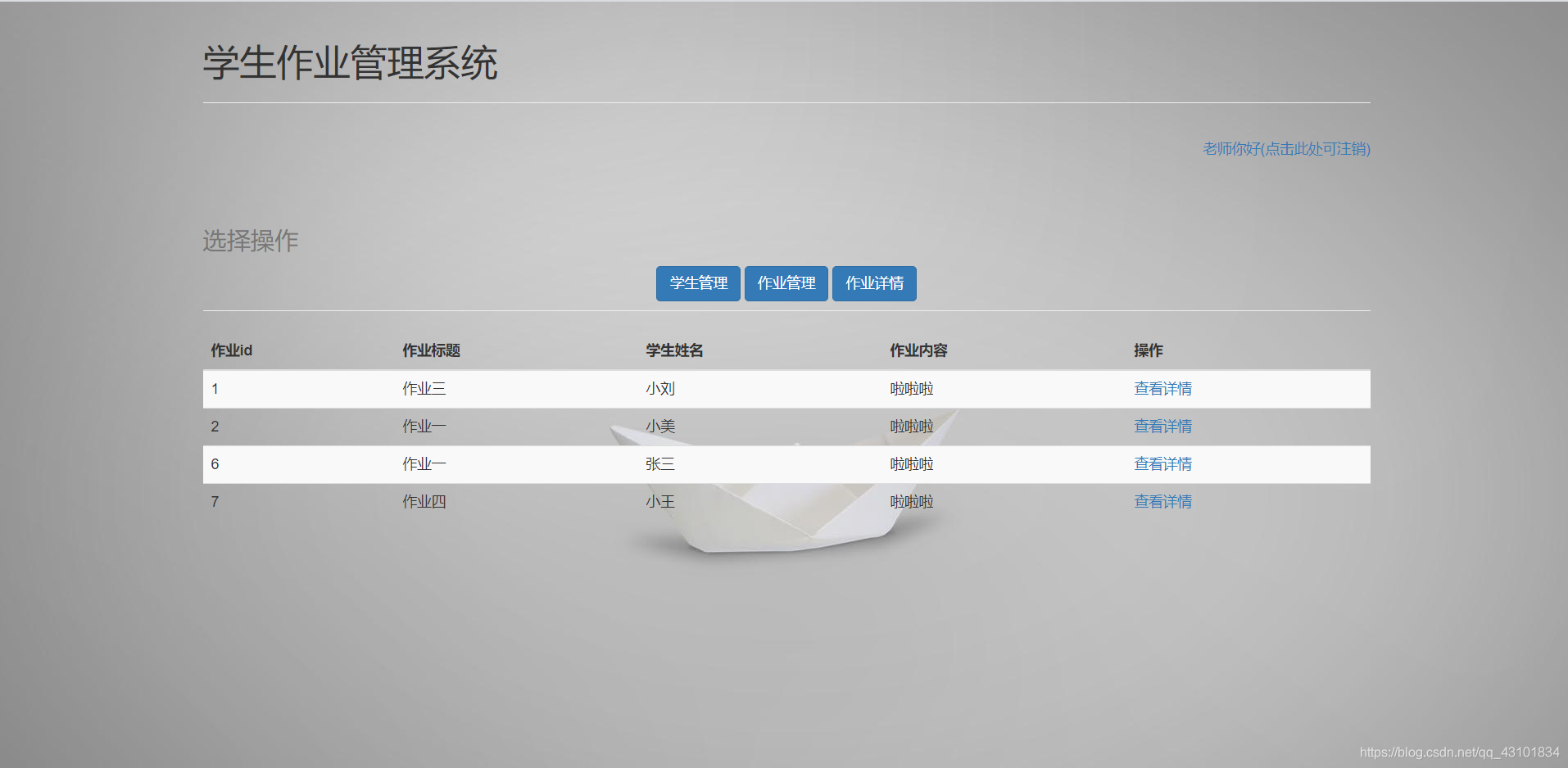This screenshot has height=768, width=1568.
Task: Click homework id 6 cell
Action: (215, 464)
